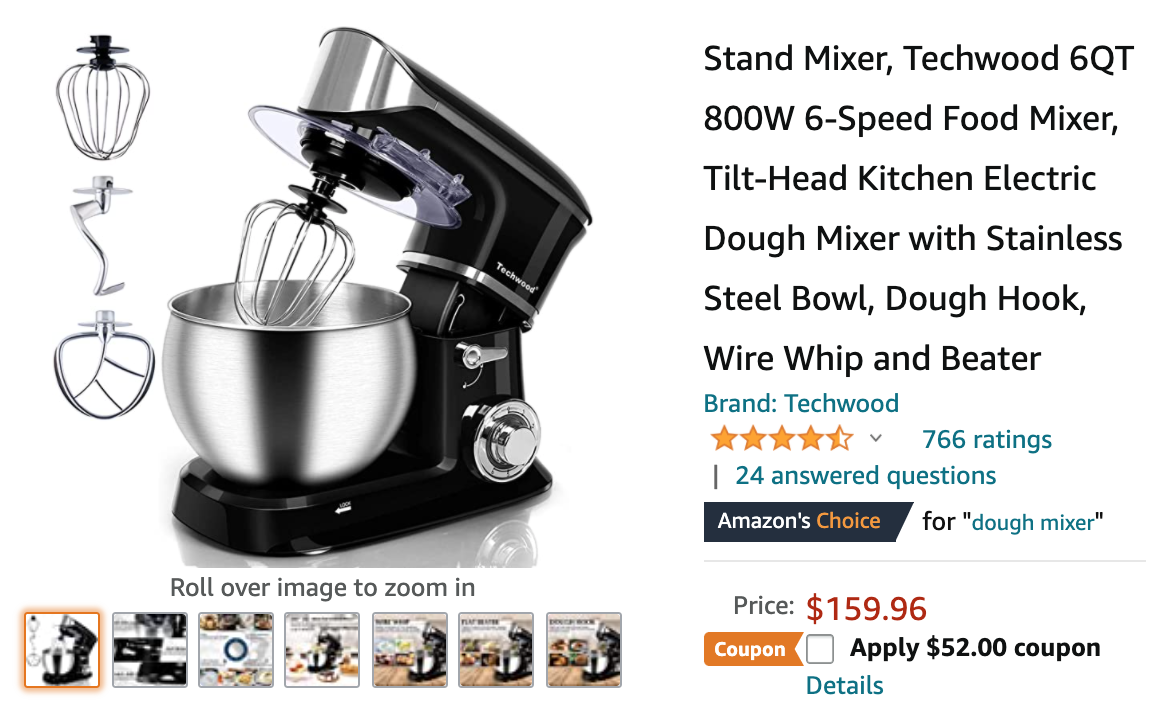Viewport: 1166px width, 720px height.
Task: Open the 766 ratings link
Action: [x=987, y=440]
